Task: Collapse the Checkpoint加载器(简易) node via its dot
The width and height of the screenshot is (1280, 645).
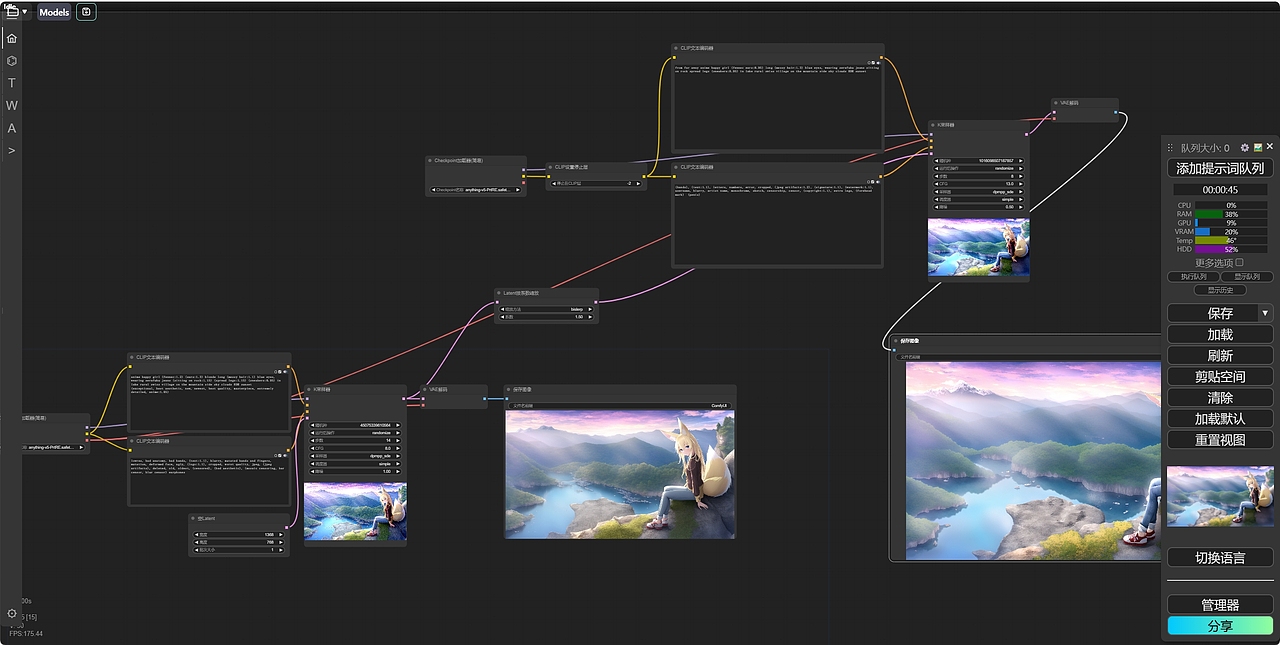Action: (430, 161)
